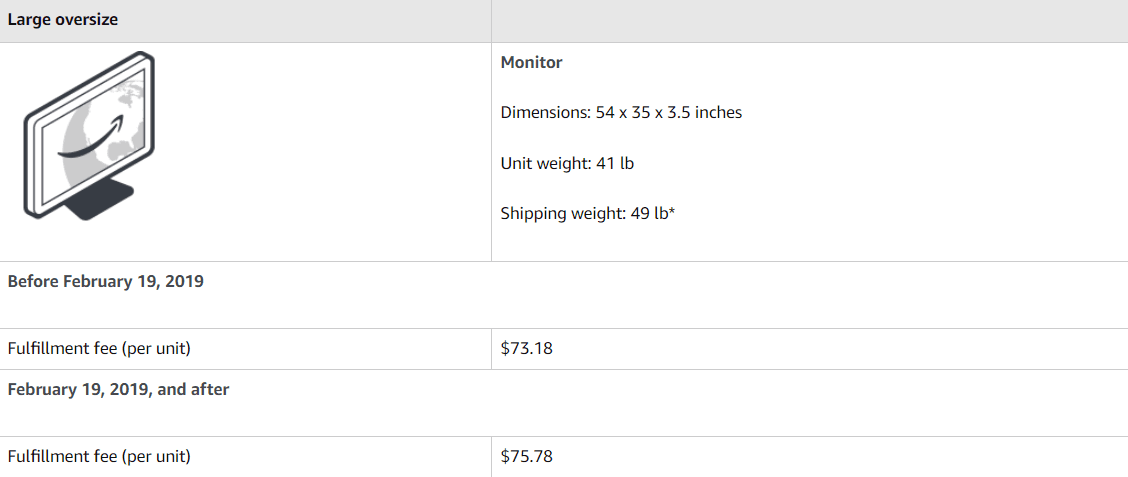Click the monitor product illustration
This screenshot has width=1128, height=477.
point(90,135)
